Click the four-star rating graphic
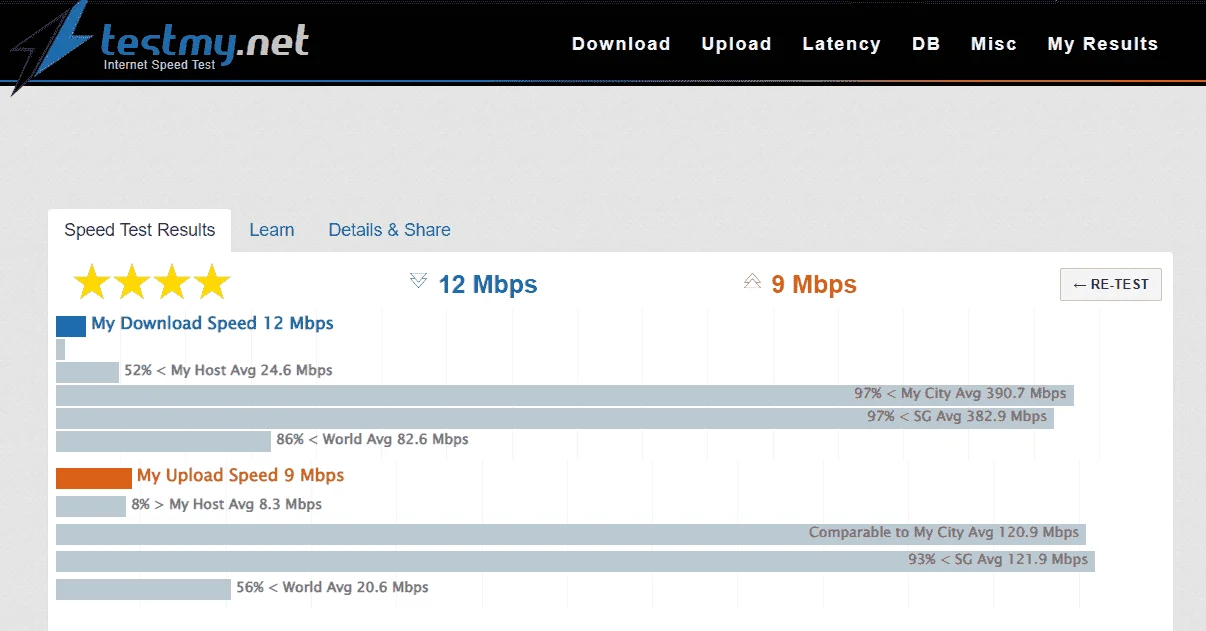 click(152, 283)
